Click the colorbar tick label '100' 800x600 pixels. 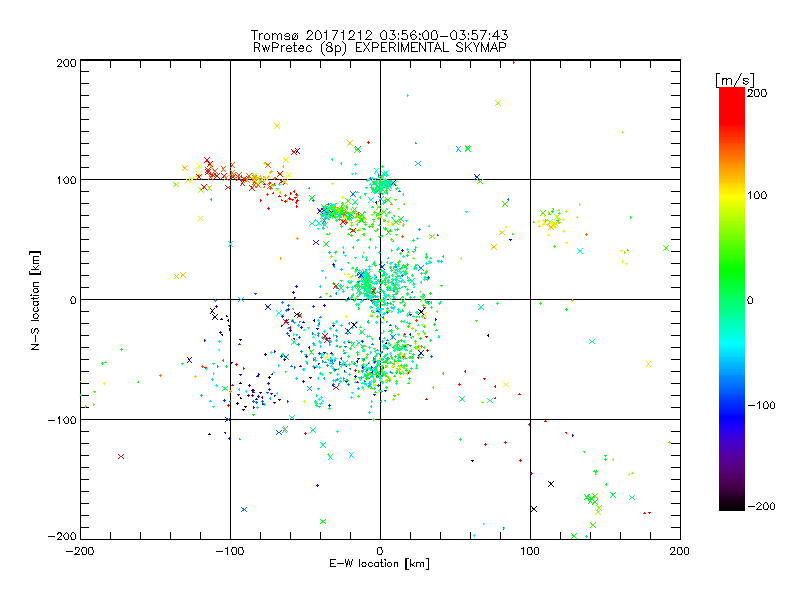click(757, 195)
